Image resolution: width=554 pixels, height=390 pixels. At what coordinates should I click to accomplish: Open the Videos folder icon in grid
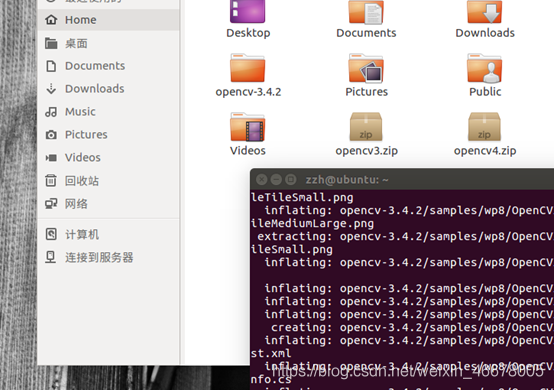tap(247, 127)
